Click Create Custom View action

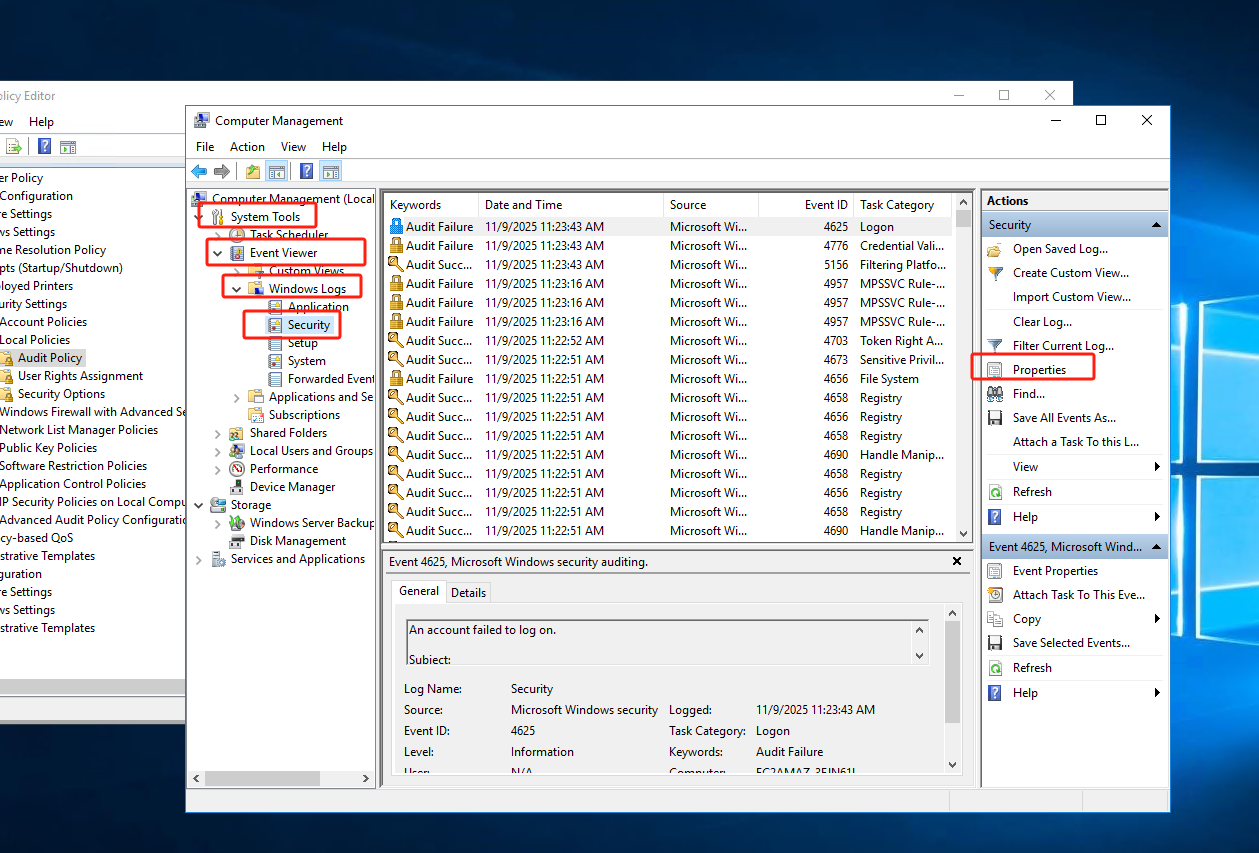(1070, 273)
